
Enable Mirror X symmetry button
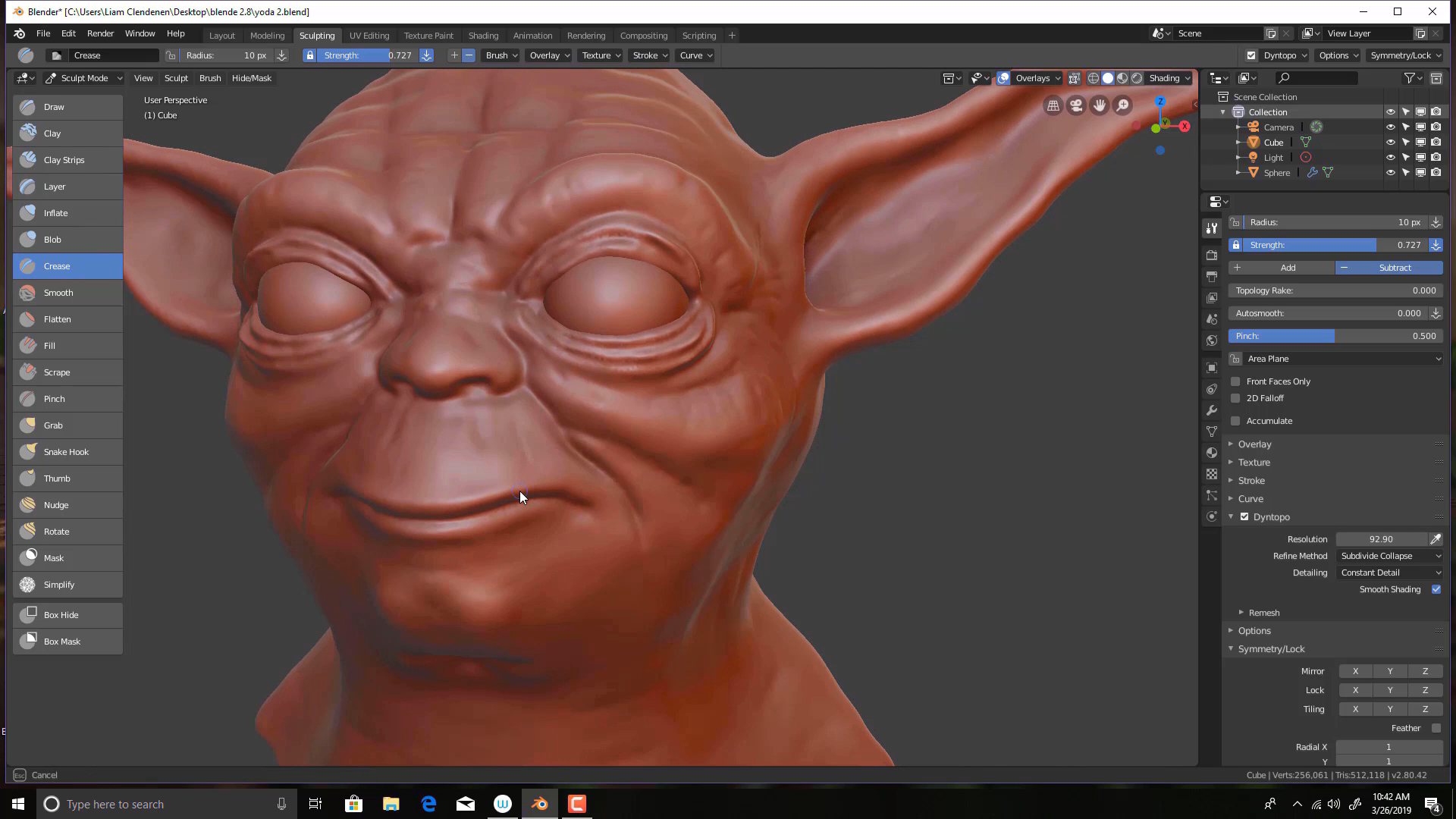[1355, 671]
